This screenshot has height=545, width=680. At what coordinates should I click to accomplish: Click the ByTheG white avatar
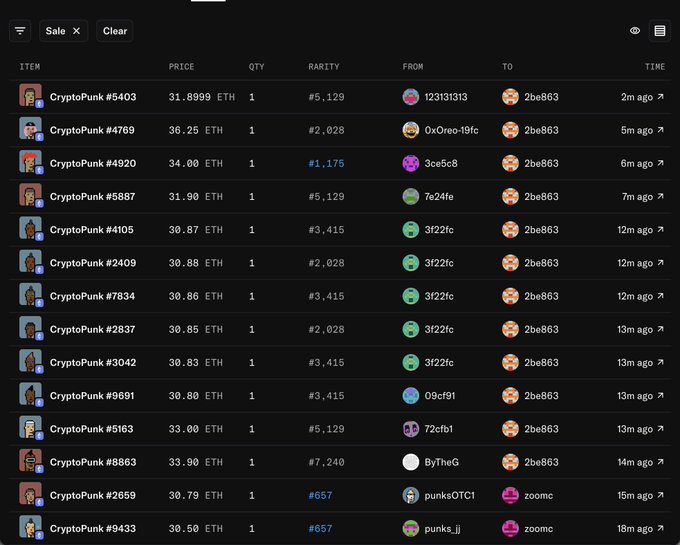[x=411, y=462]
